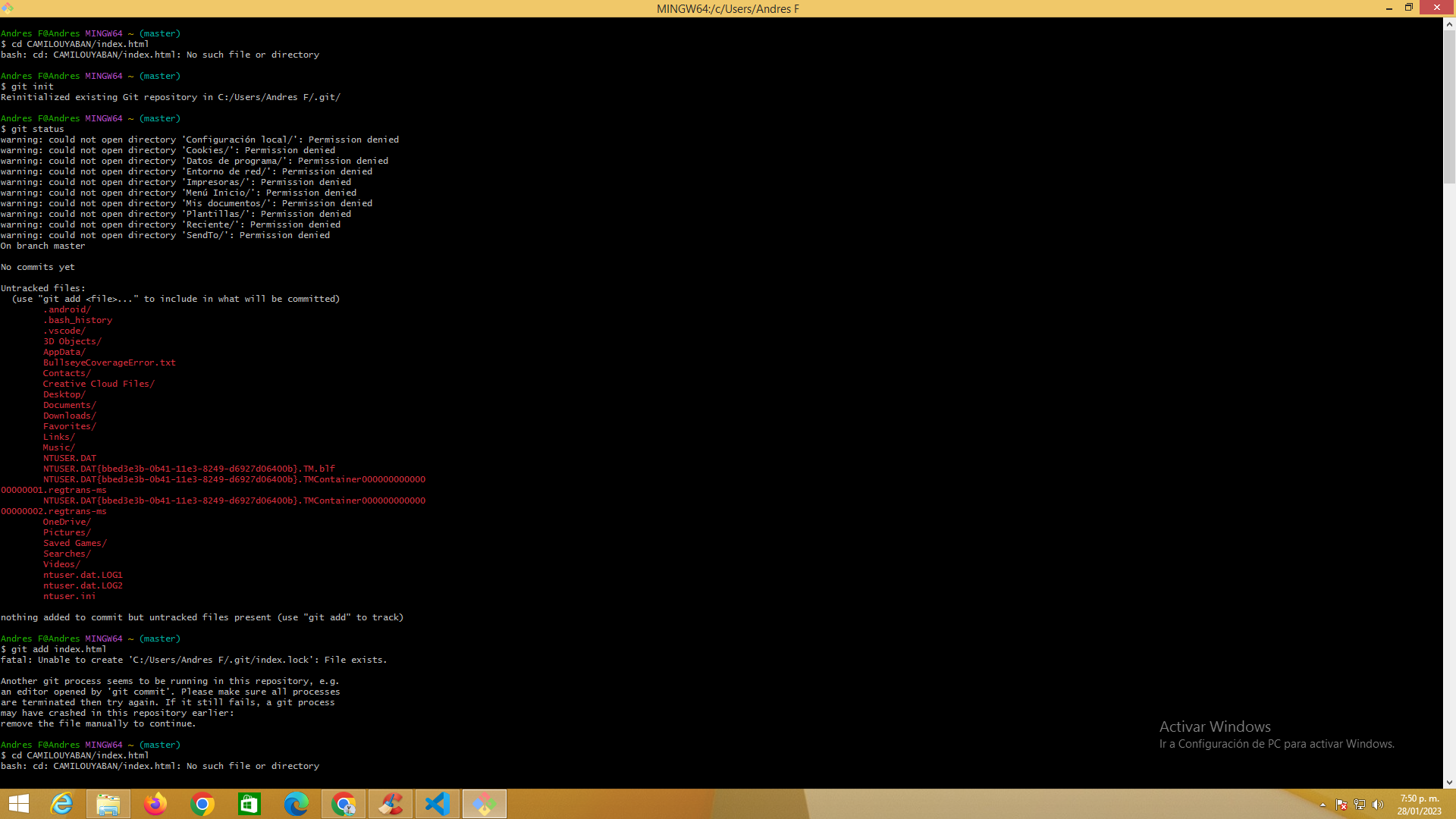Image resolution: width=1456 pixels, height=819 pixels.
Task: Click the terminal scrollbar down arrow
Action: tap(1449, 782)
